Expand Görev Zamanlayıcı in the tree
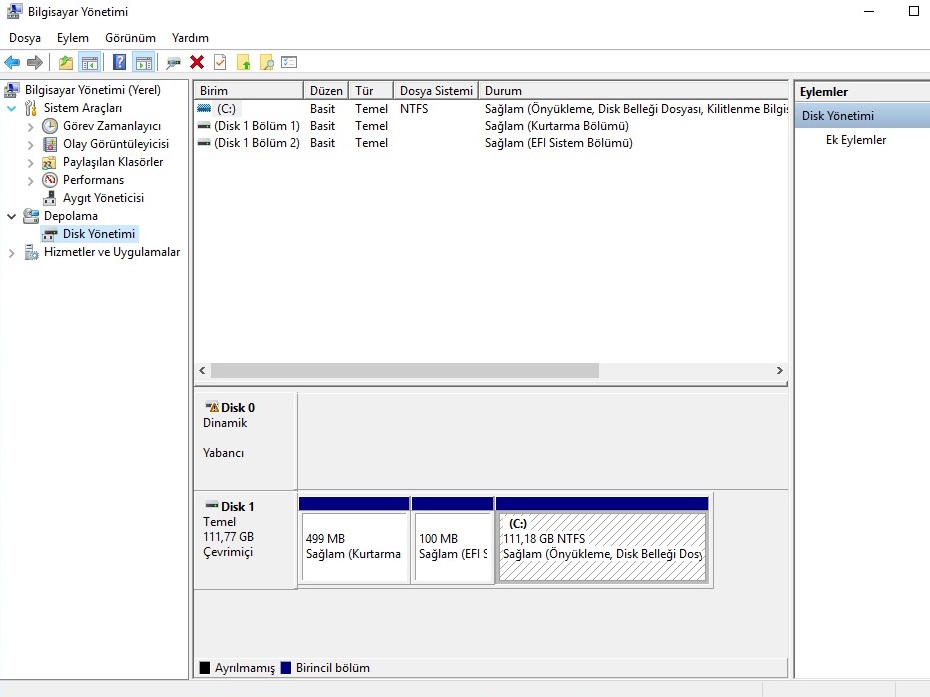 (30, 127)
